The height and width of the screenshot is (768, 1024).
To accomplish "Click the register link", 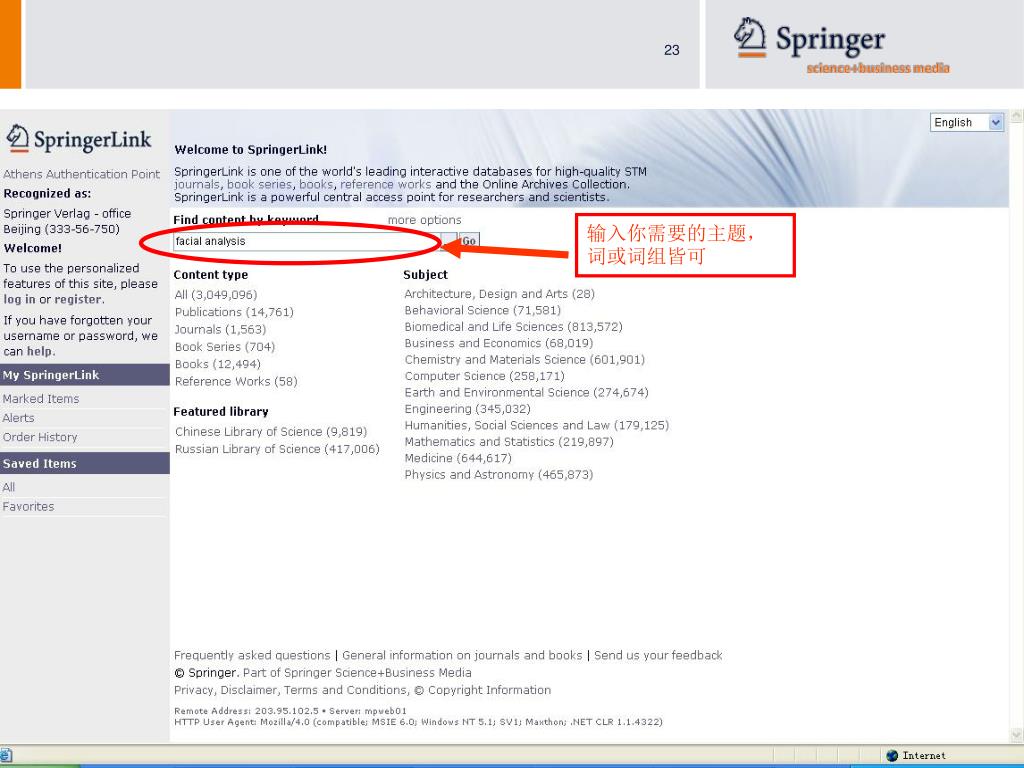I will point(78,300).
